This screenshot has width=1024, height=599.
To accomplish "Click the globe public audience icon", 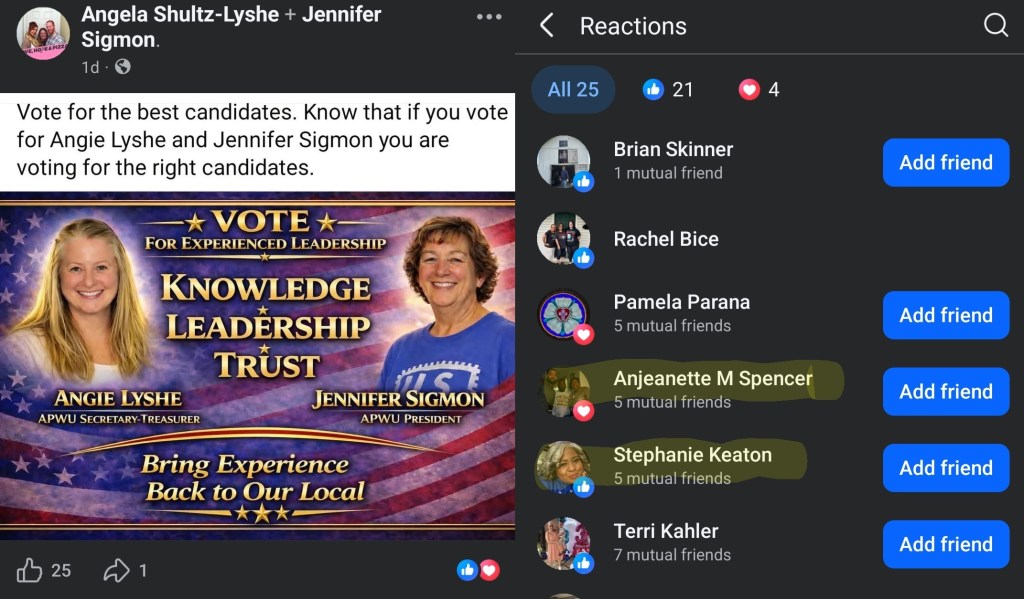I will (x=122, y=67).
